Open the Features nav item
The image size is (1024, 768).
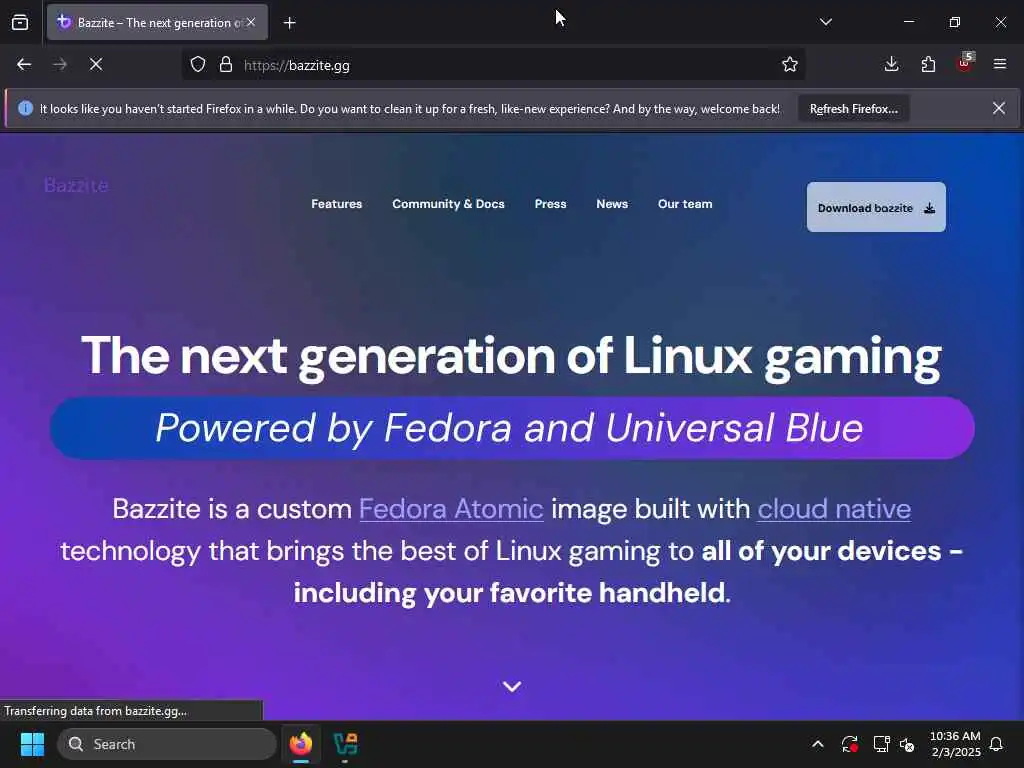336,204
